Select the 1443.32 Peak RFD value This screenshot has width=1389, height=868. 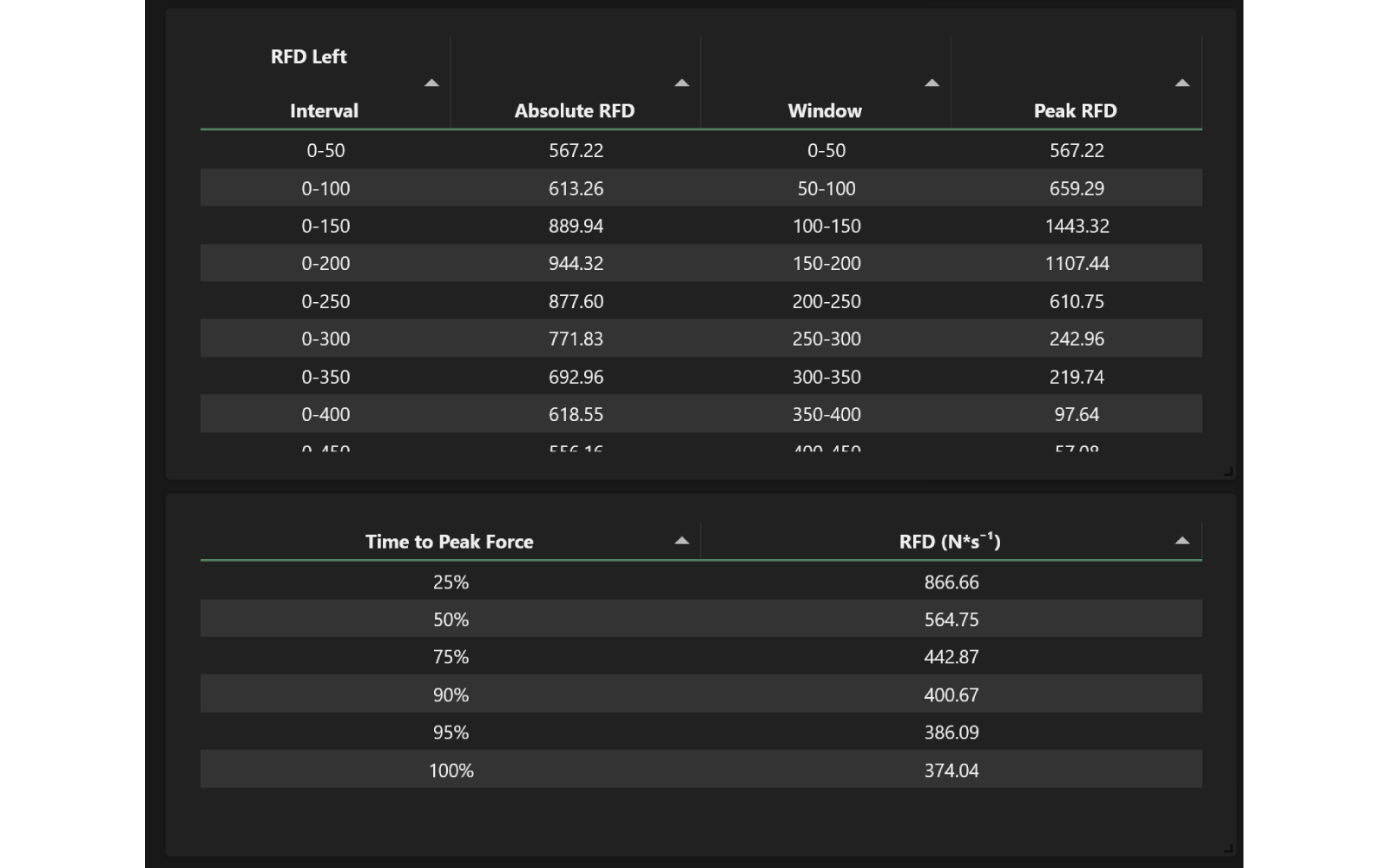click(1076, 227)
